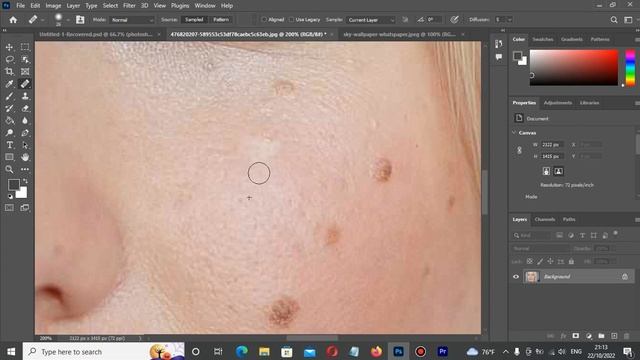Select the Paint Bucket tool

(9, 121)
